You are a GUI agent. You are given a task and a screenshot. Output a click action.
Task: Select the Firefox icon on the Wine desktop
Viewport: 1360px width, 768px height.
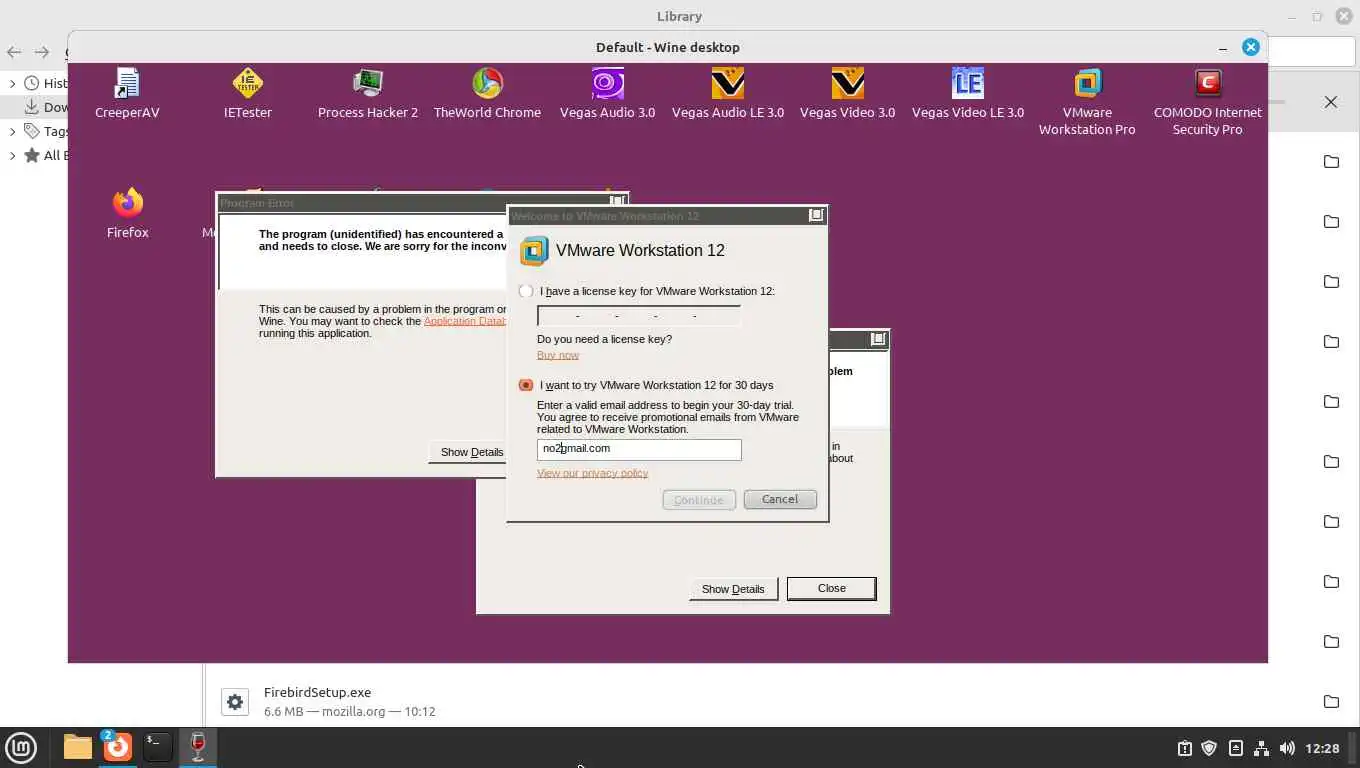point(127,213)
